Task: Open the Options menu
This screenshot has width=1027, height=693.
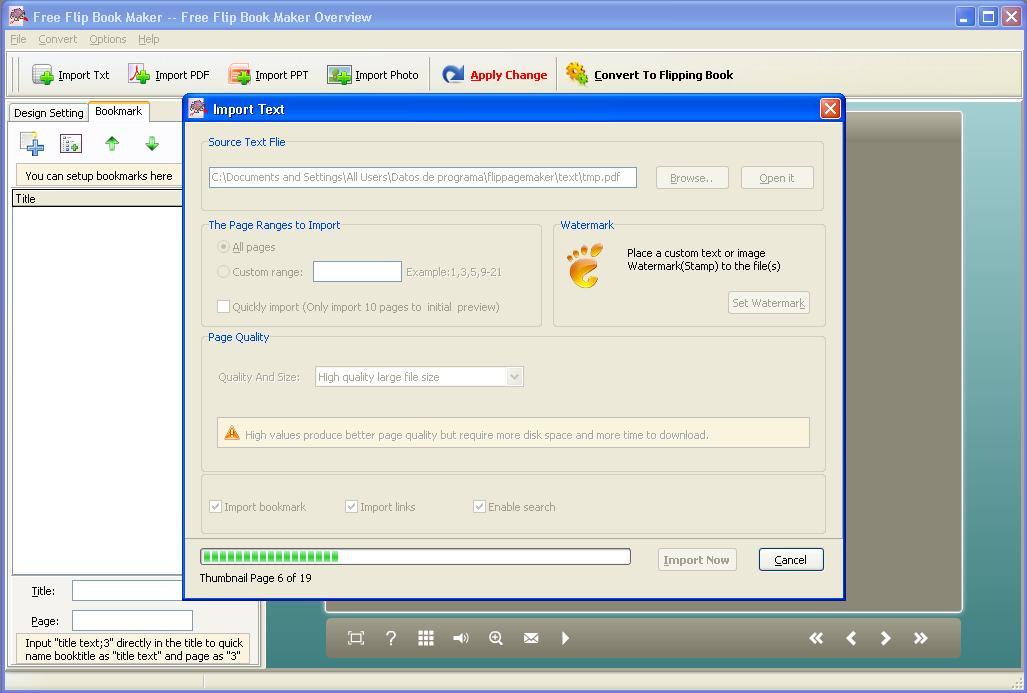Action: [x=107, y=39]
